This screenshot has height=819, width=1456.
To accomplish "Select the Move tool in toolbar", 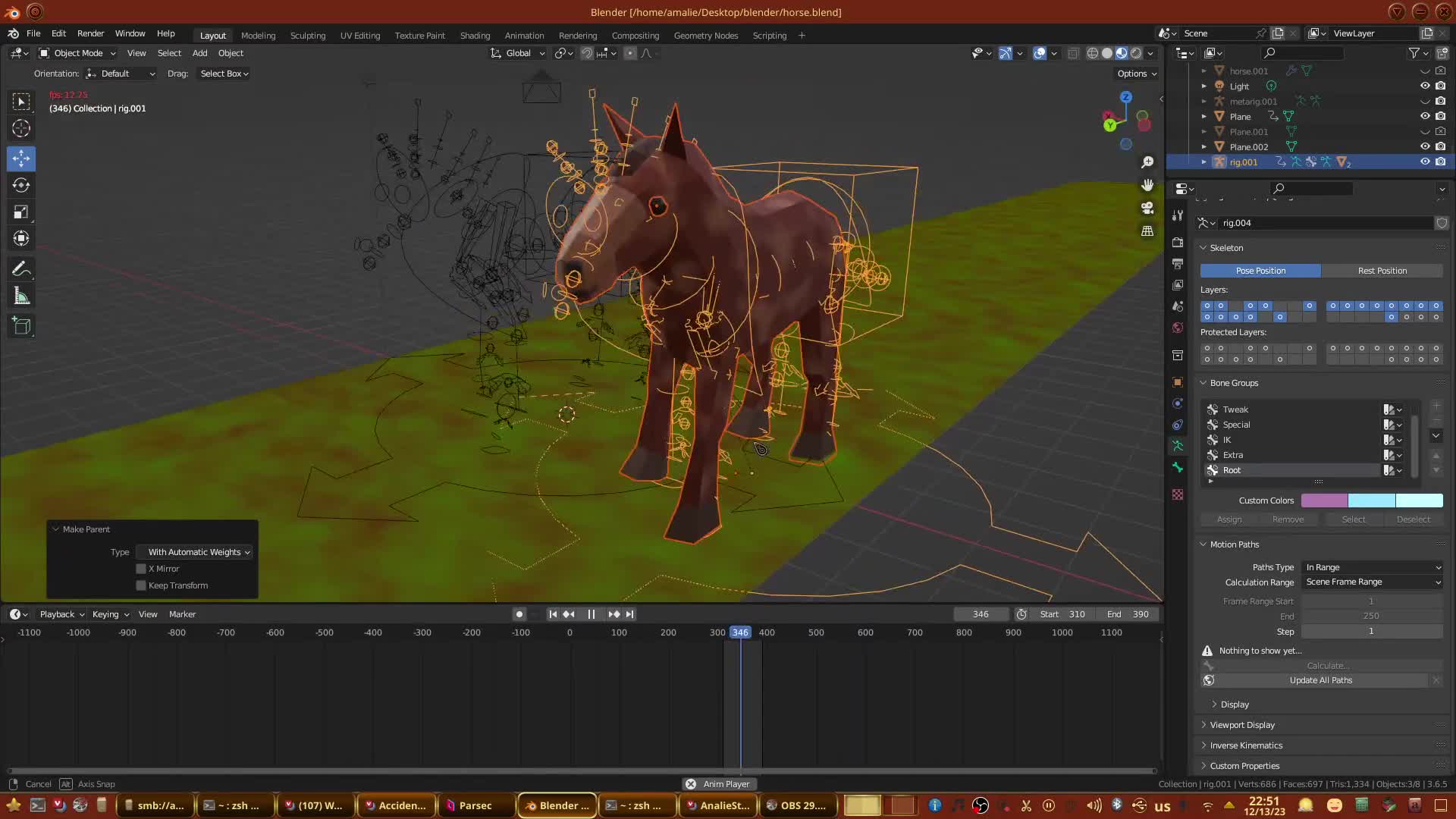I will click(x=21, y=158).
